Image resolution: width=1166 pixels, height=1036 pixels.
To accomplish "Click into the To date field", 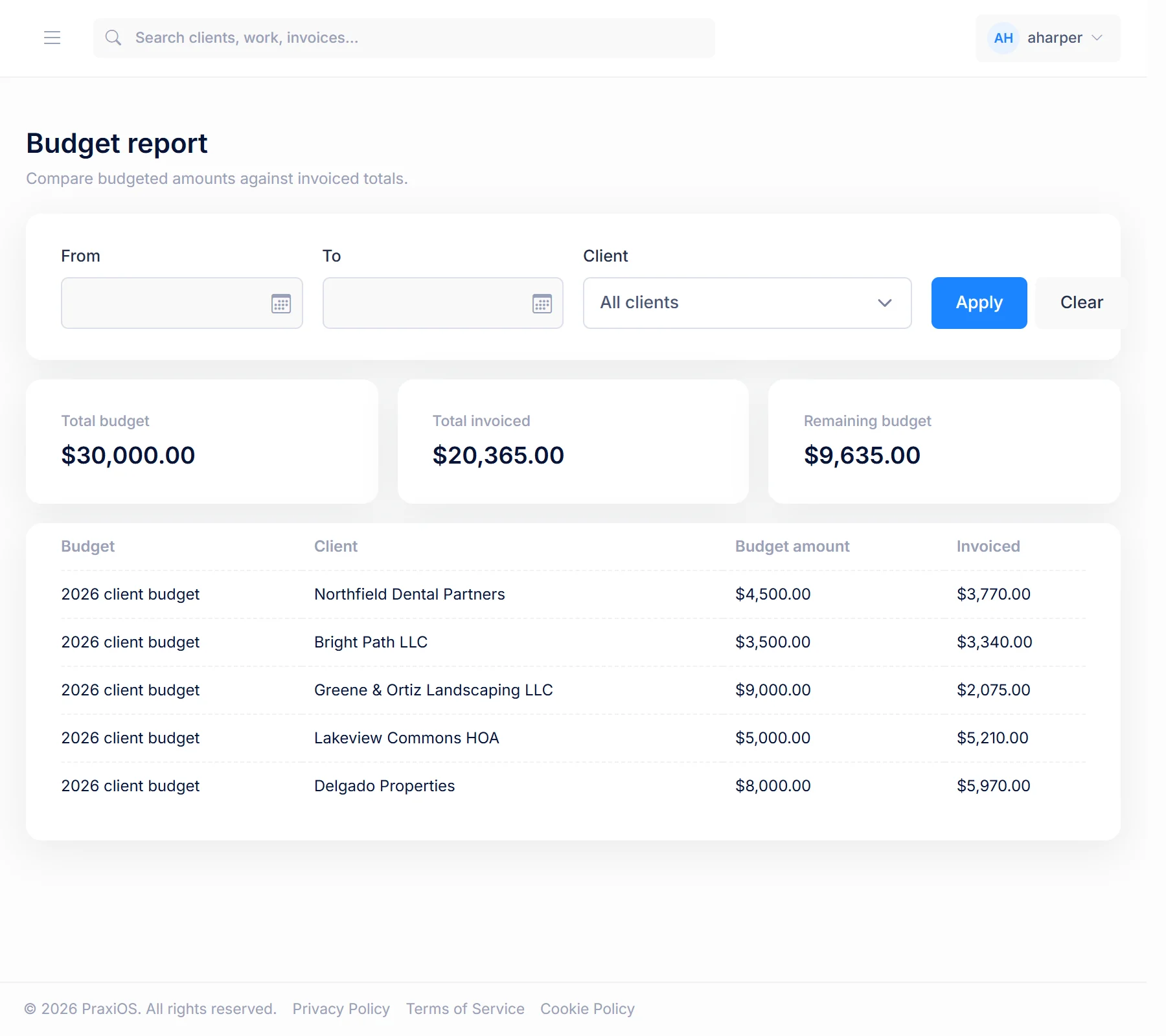I will coord(443,303).
